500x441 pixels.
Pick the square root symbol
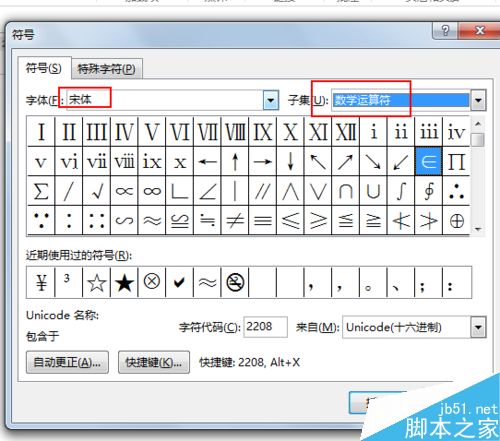click(97, 191)
